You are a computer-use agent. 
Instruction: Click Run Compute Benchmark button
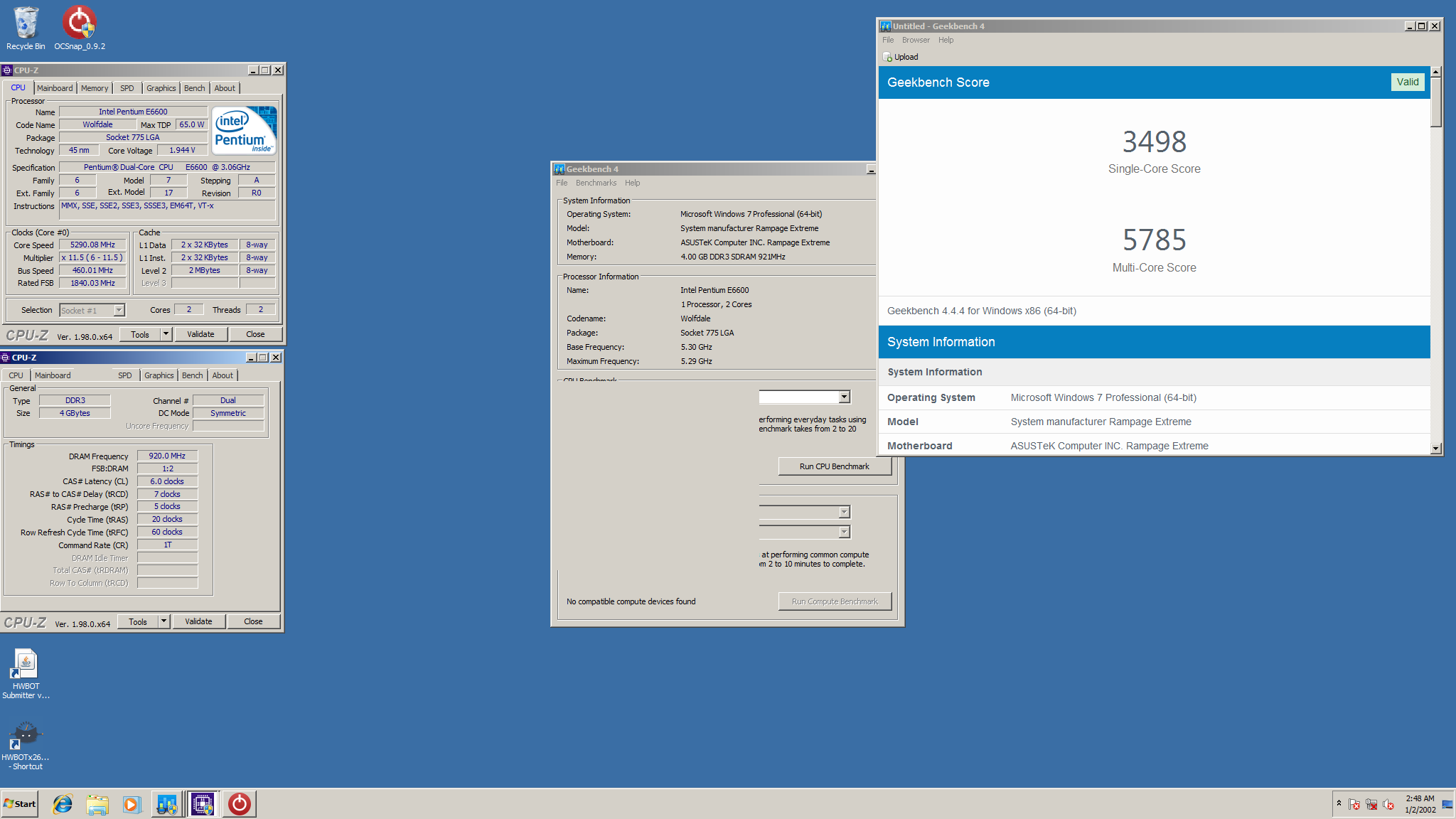[x=835, y=601]
